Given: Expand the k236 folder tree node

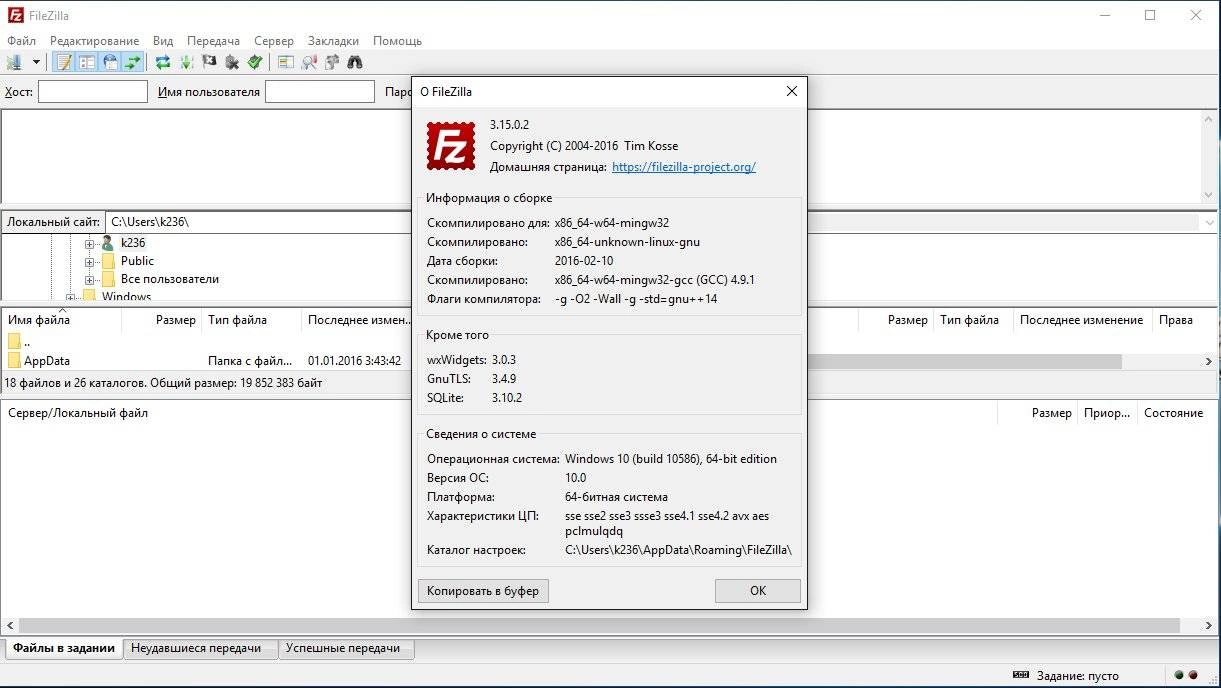Looking at the screenshot, I should (90, 243).
